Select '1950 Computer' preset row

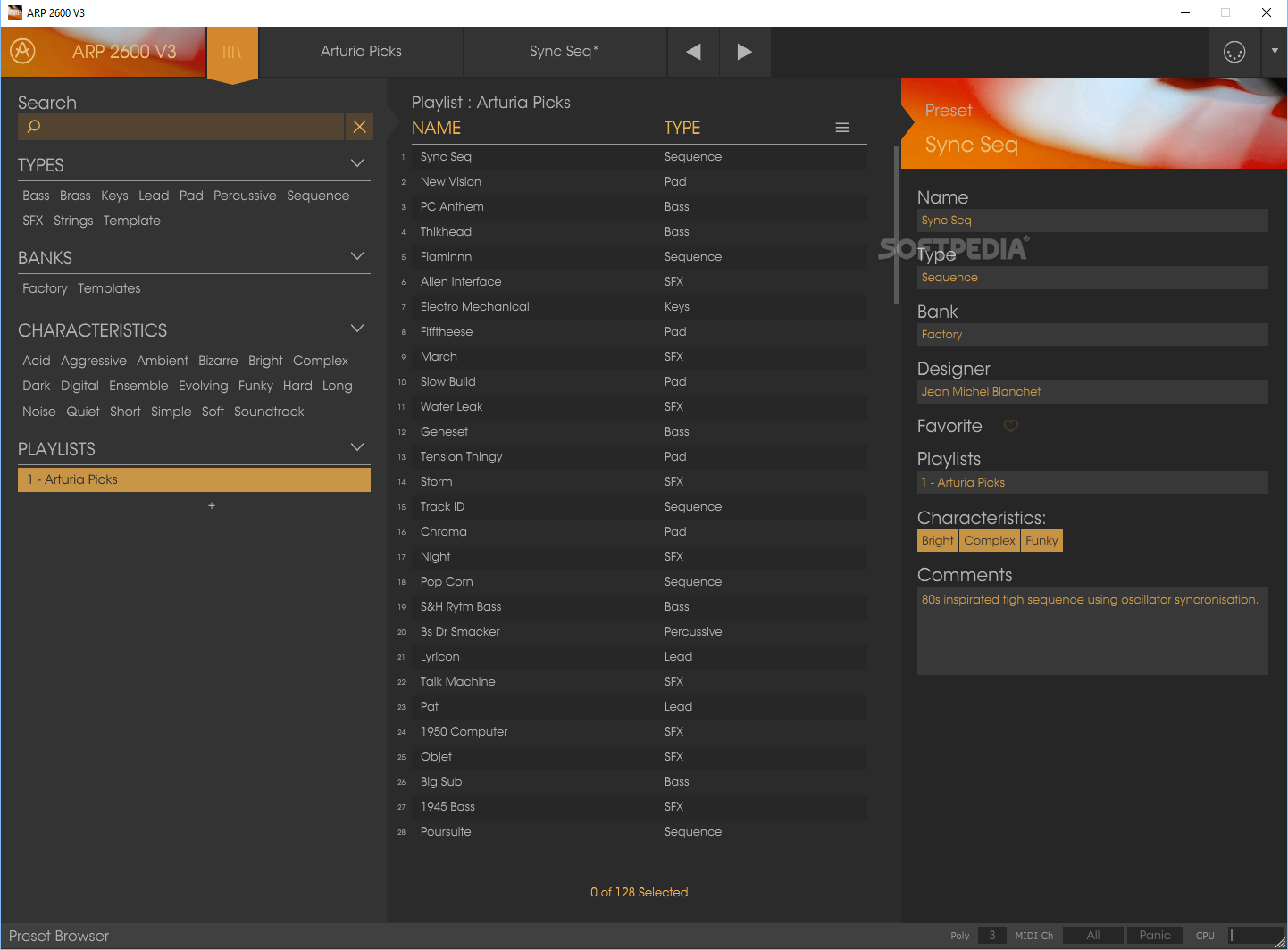pyautogui.click(x=640, y=731)
